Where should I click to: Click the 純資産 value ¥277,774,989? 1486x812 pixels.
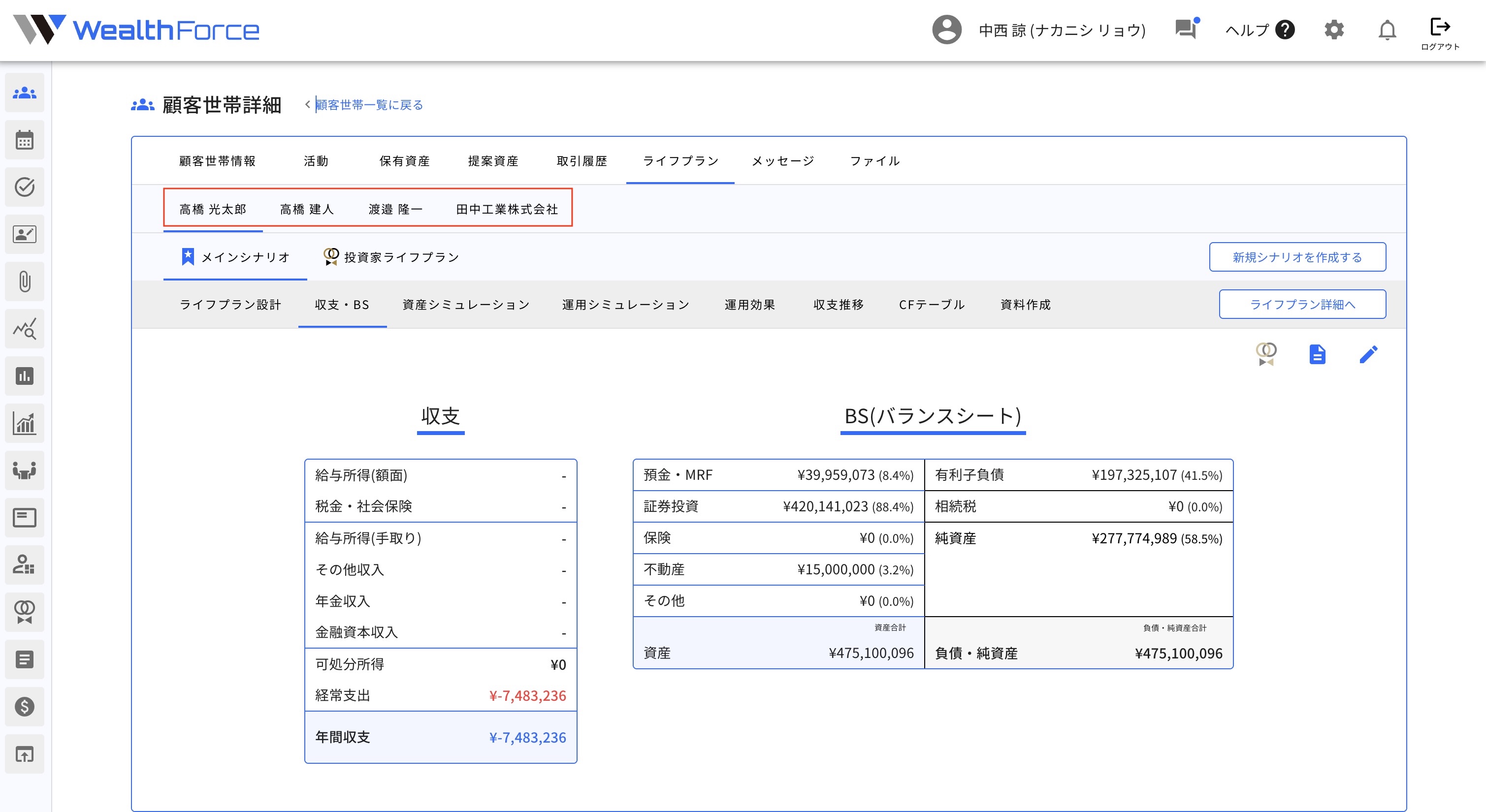1133,539
